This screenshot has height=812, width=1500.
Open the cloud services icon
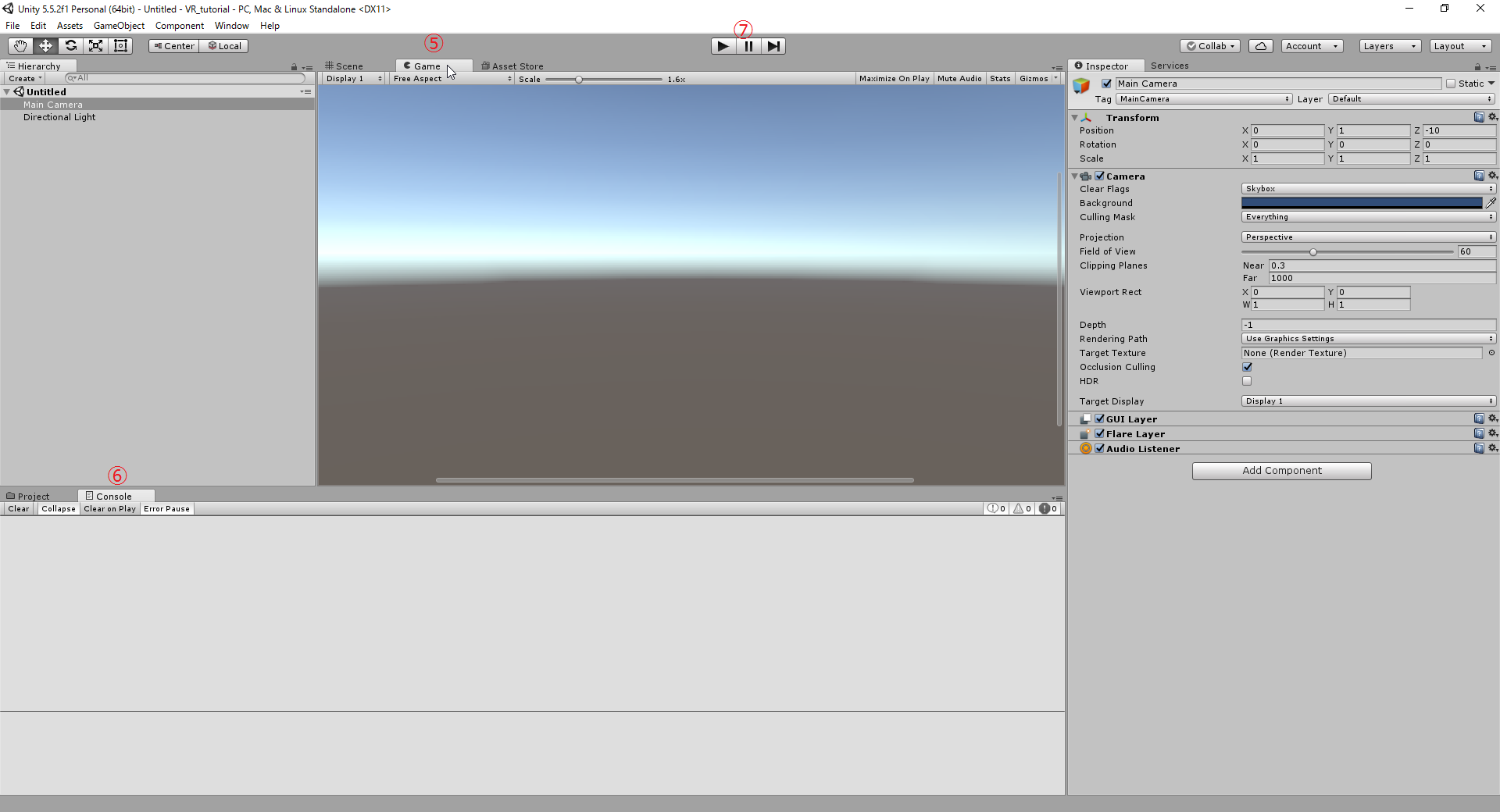(x=1260, y=46)
